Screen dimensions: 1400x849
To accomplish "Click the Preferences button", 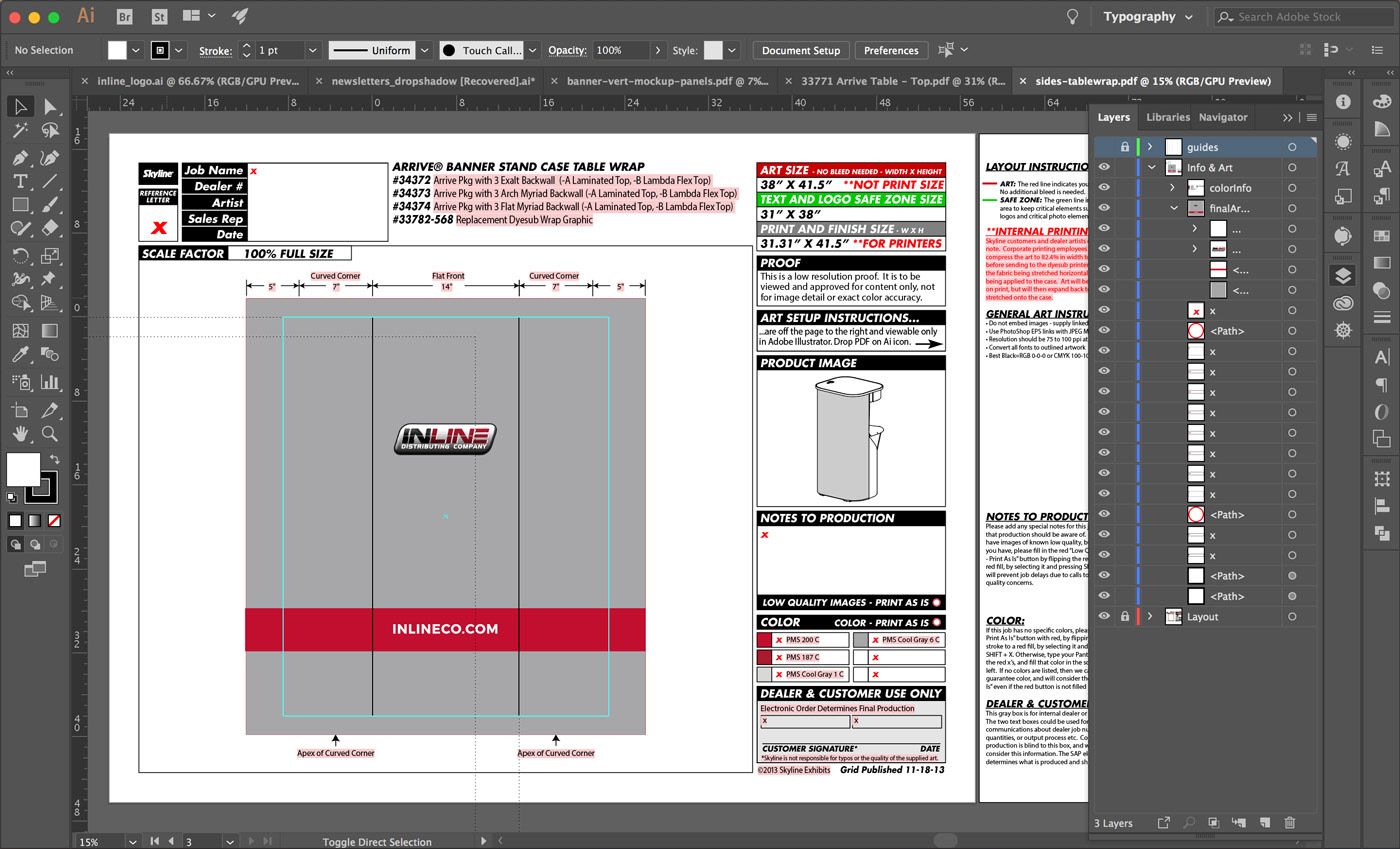I will point(891,50).
